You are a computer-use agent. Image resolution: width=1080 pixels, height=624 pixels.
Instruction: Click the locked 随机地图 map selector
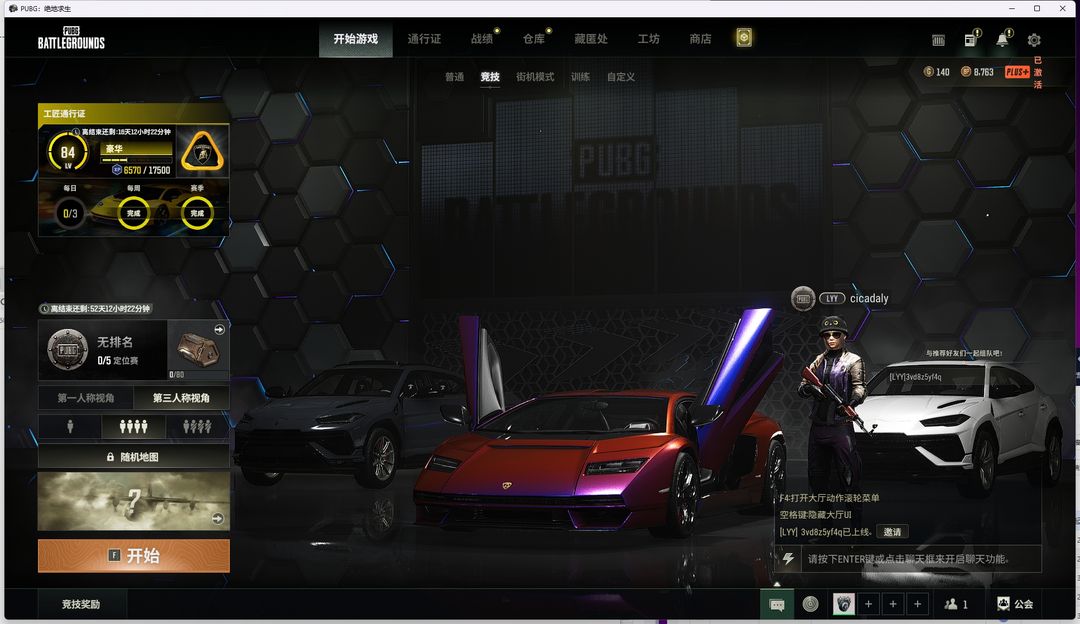(134, 457)
